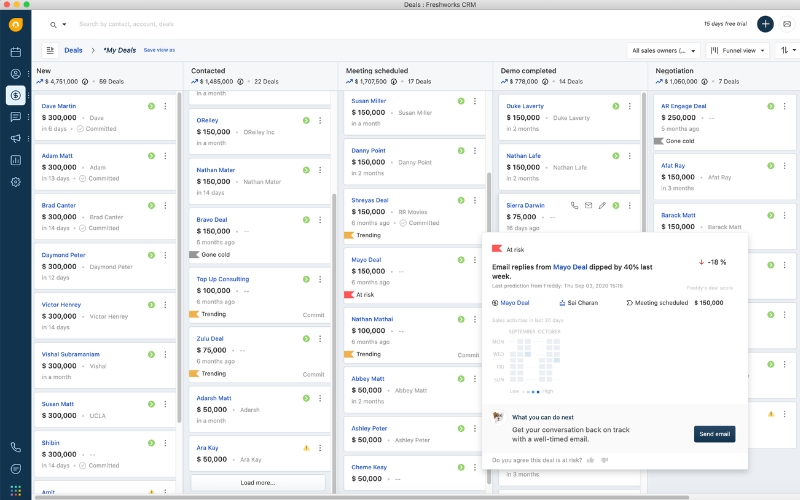Click the Deals breadcrumb item
The image size is (800, 500).
pos(73,49)
